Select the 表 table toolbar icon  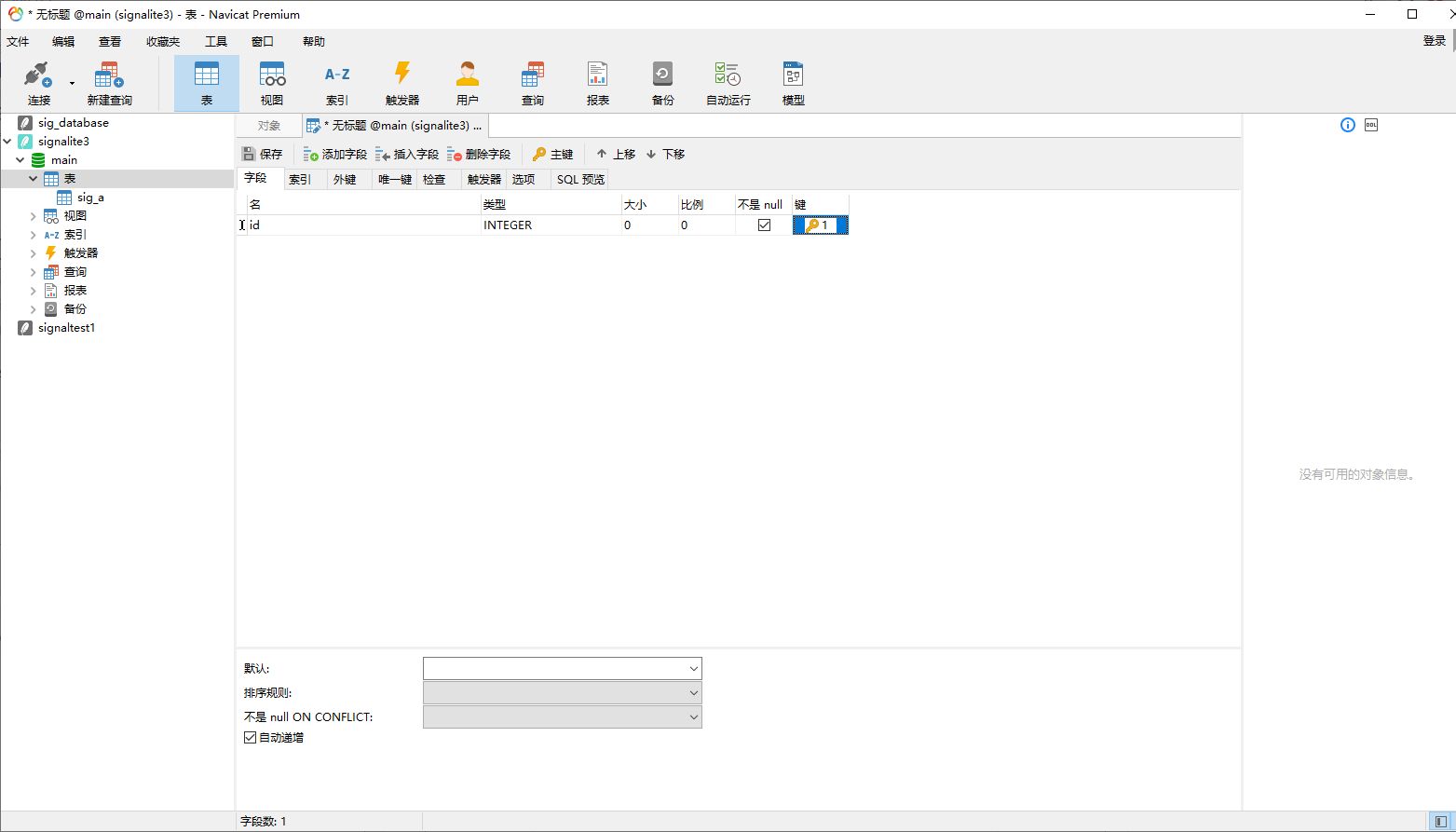pyautogui.click(x=207, y=83)
